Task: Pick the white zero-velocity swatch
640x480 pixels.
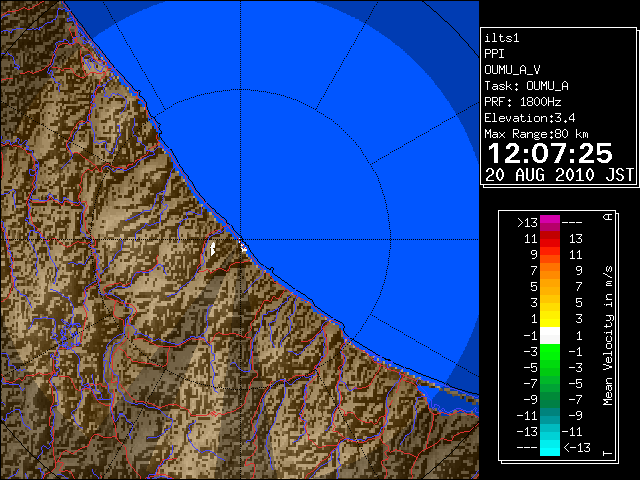Action: 550,336
